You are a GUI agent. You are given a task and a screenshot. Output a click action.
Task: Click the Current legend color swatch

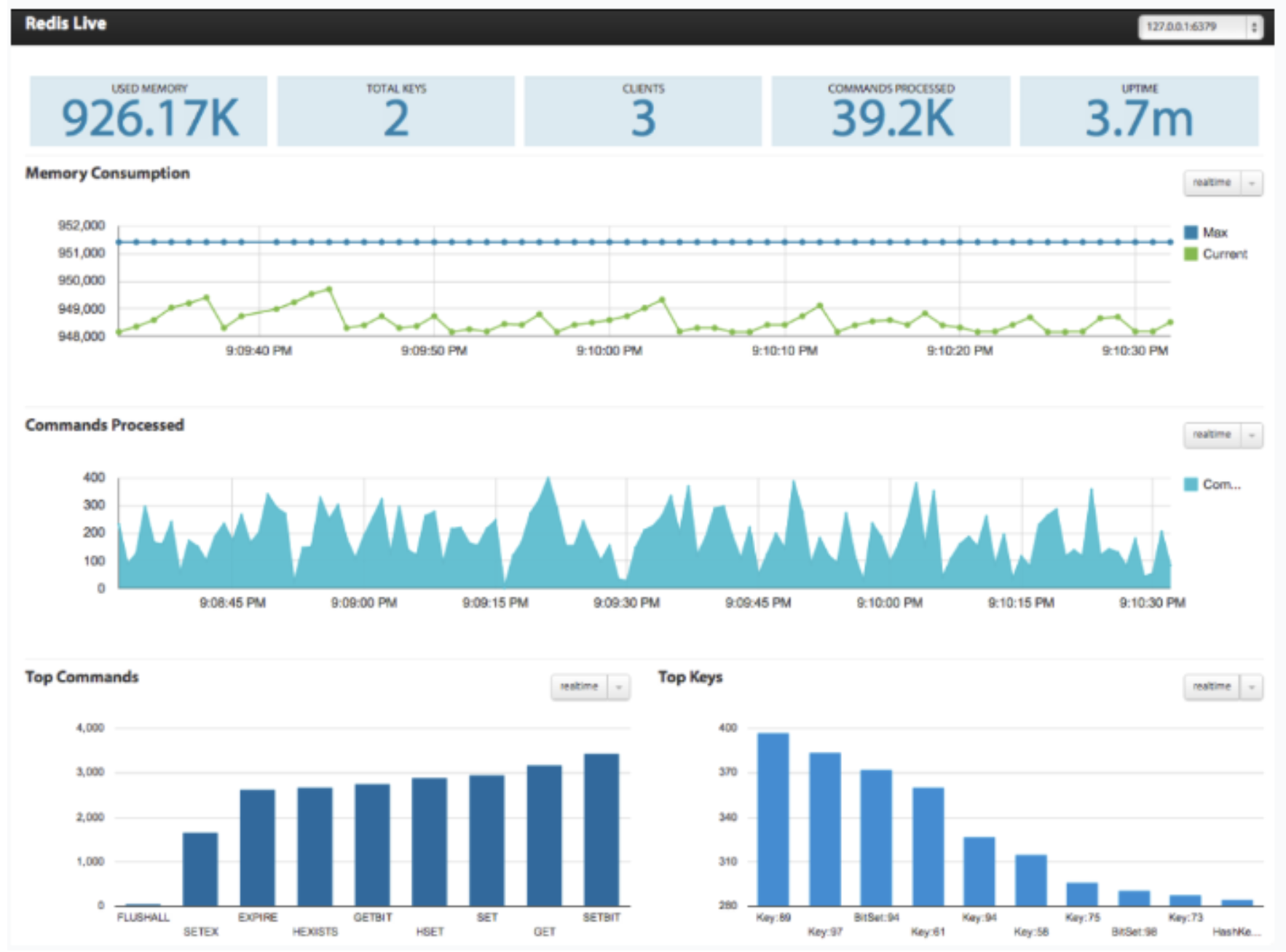pyautogui.click(x=1191, y=254)
